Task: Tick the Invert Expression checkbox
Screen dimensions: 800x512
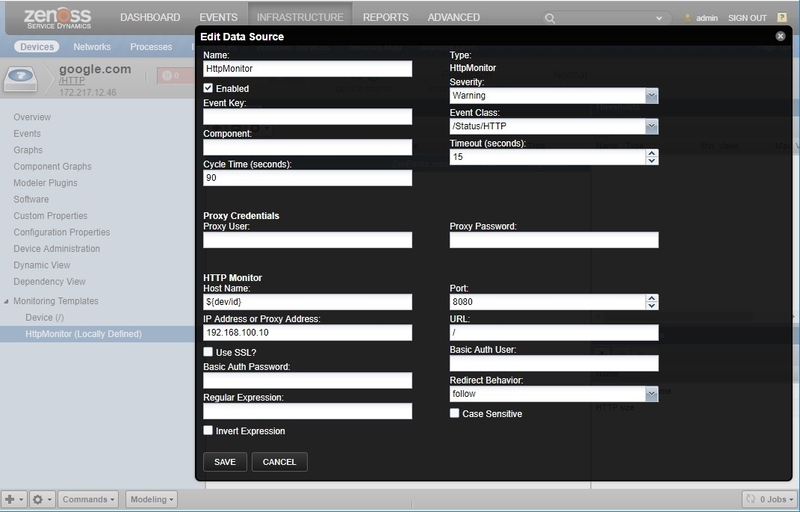Action: 208,430
